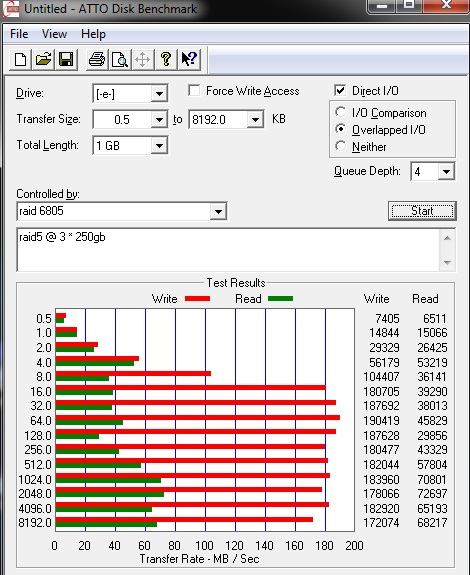
Task: Click the write value 183960
Action: (x=381, y=479)
